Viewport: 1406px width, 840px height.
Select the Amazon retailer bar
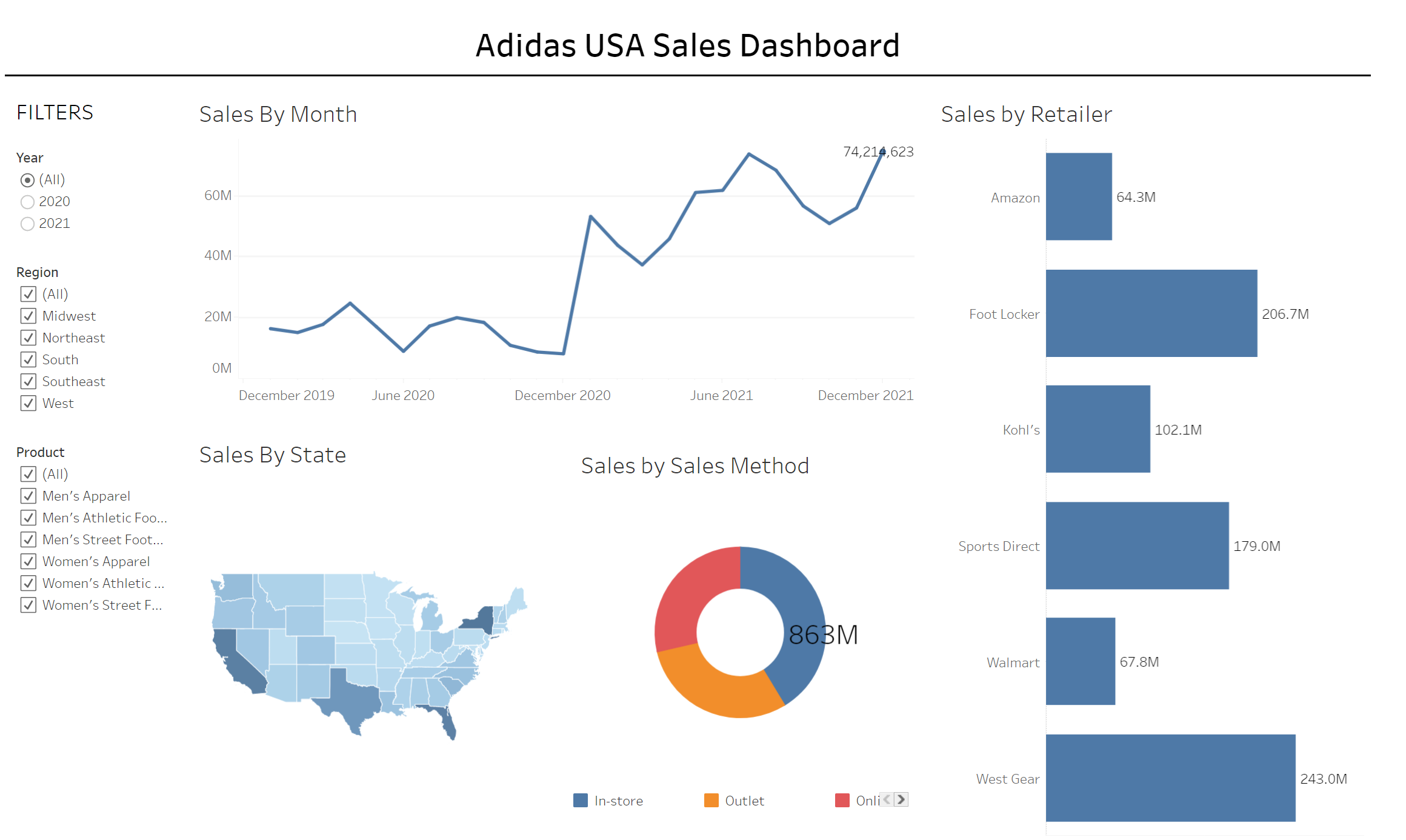click(x=1079, y=196)
